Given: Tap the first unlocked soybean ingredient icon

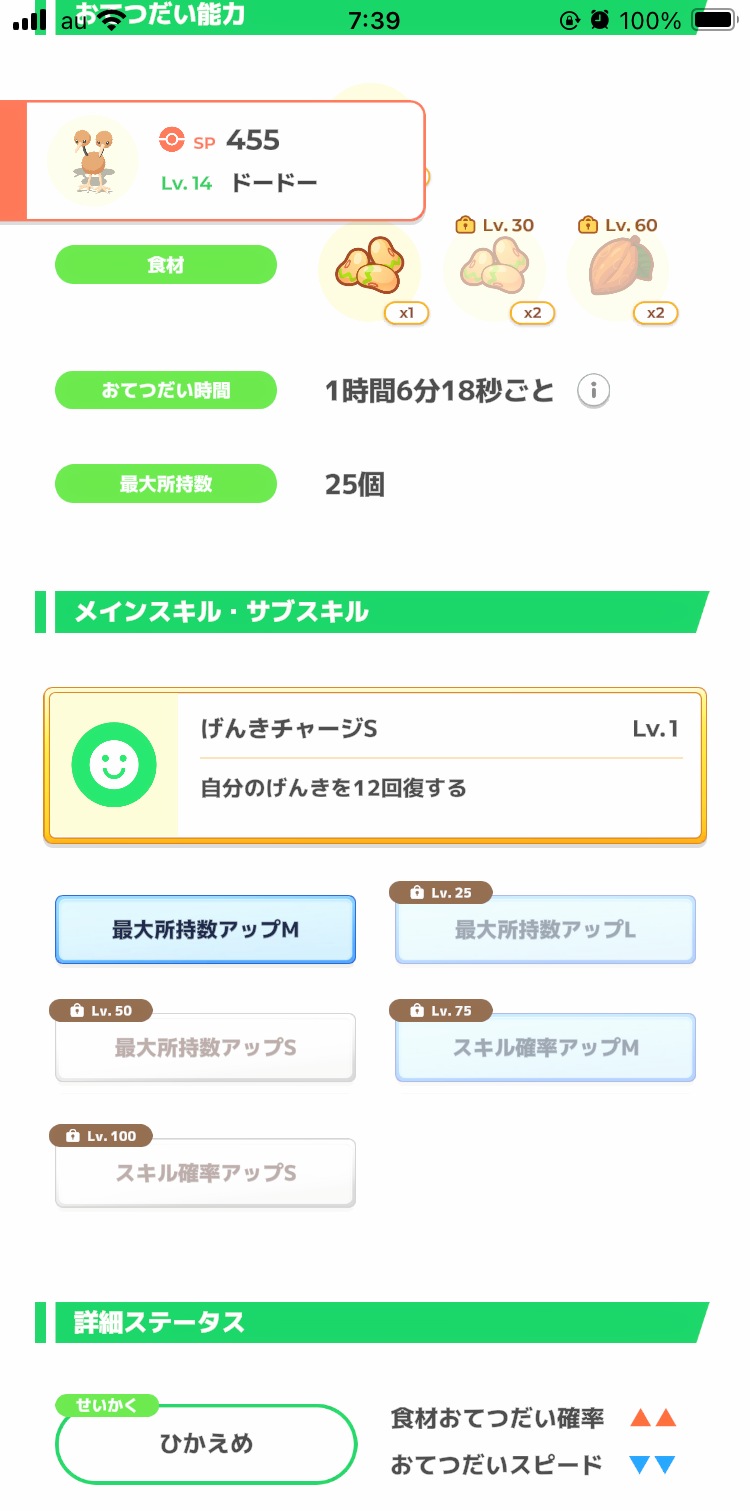Looking at the screenshot, I should 368,267.
